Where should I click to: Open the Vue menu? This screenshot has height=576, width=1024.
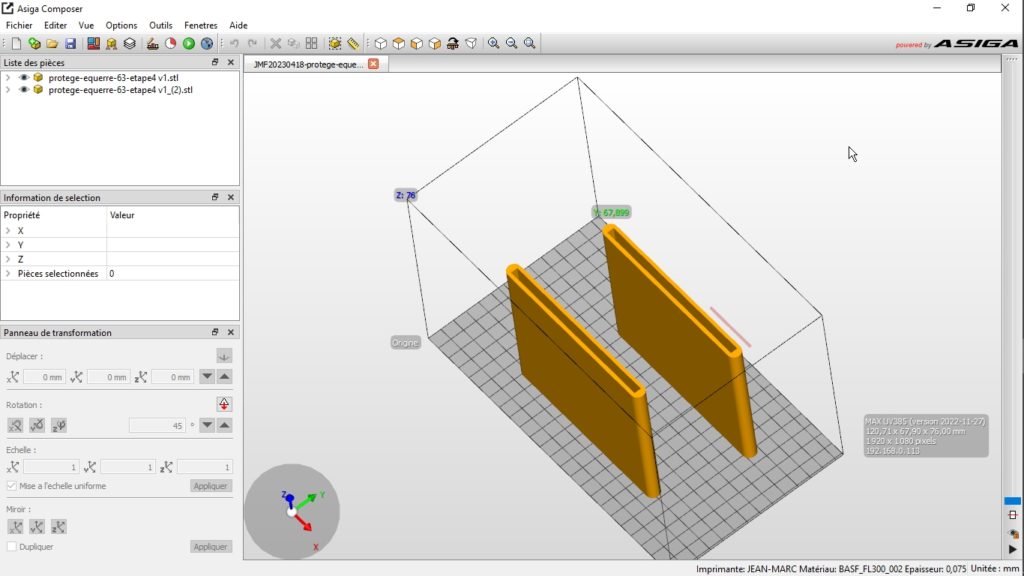pyautogui.click(x=86, y=25)
